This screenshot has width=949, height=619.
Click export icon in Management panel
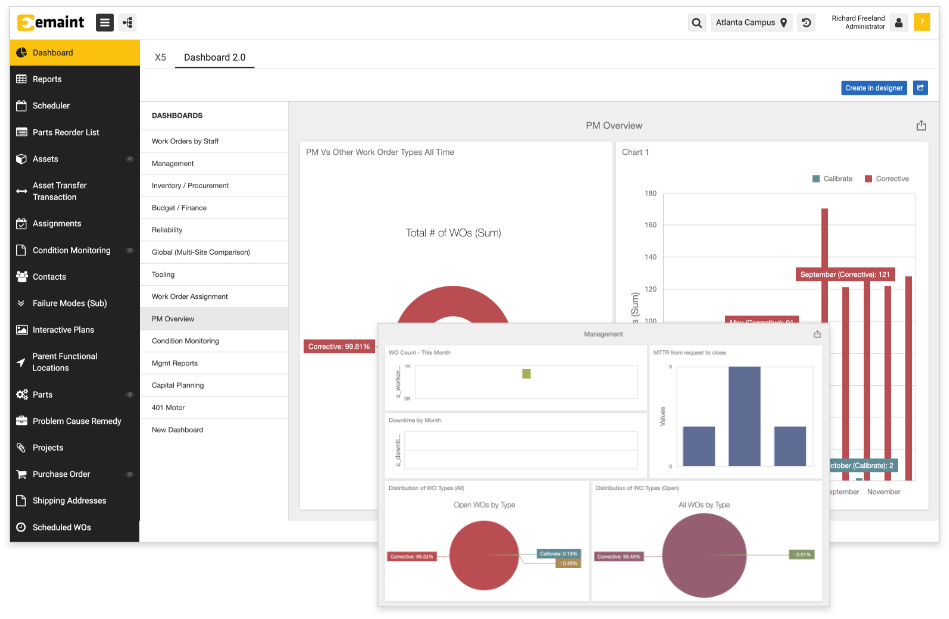pyautogui.click(x=817, y=334)
